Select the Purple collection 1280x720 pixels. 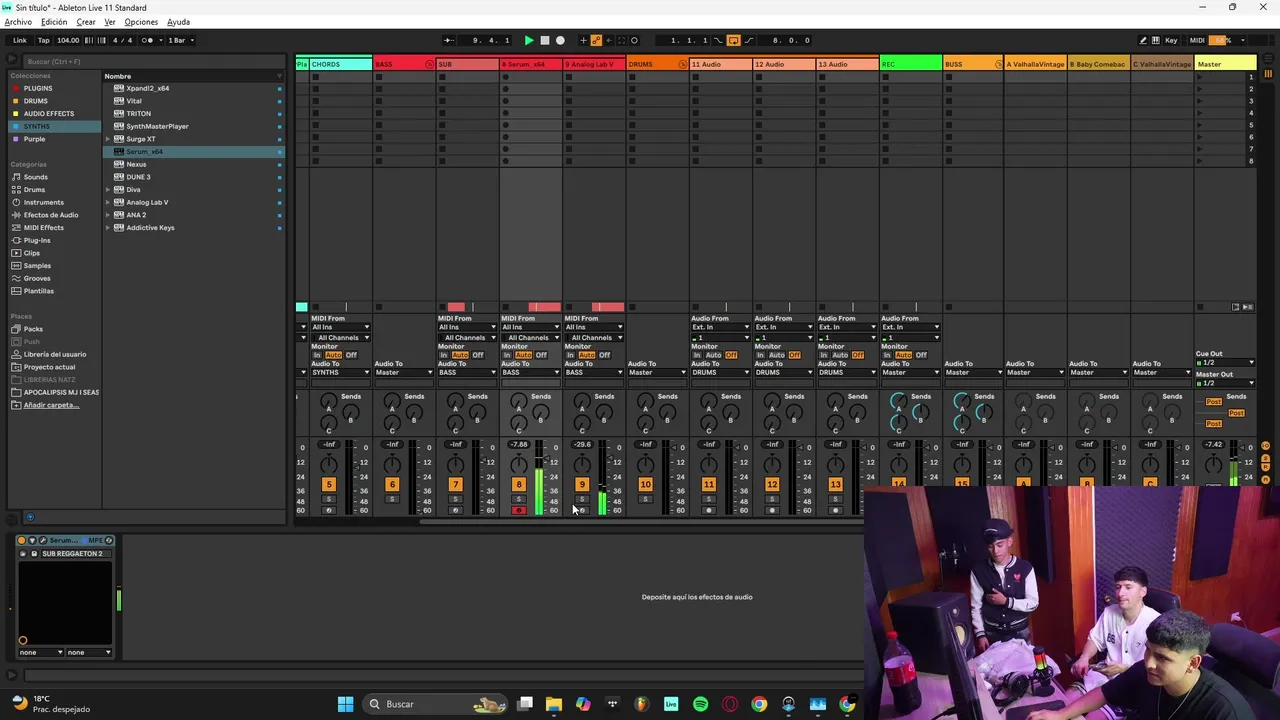coord(34,139)
